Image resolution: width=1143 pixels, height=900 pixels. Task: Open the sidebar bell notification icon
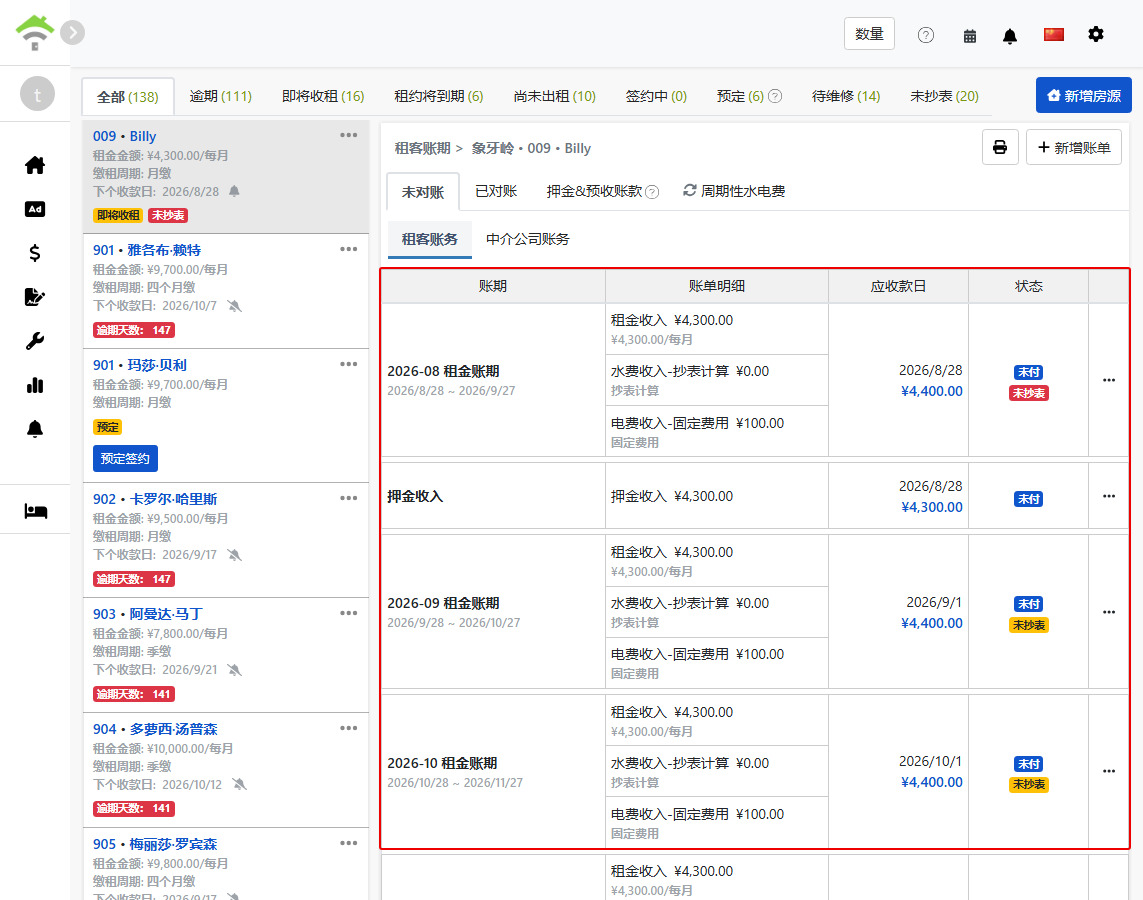[35, 429]
